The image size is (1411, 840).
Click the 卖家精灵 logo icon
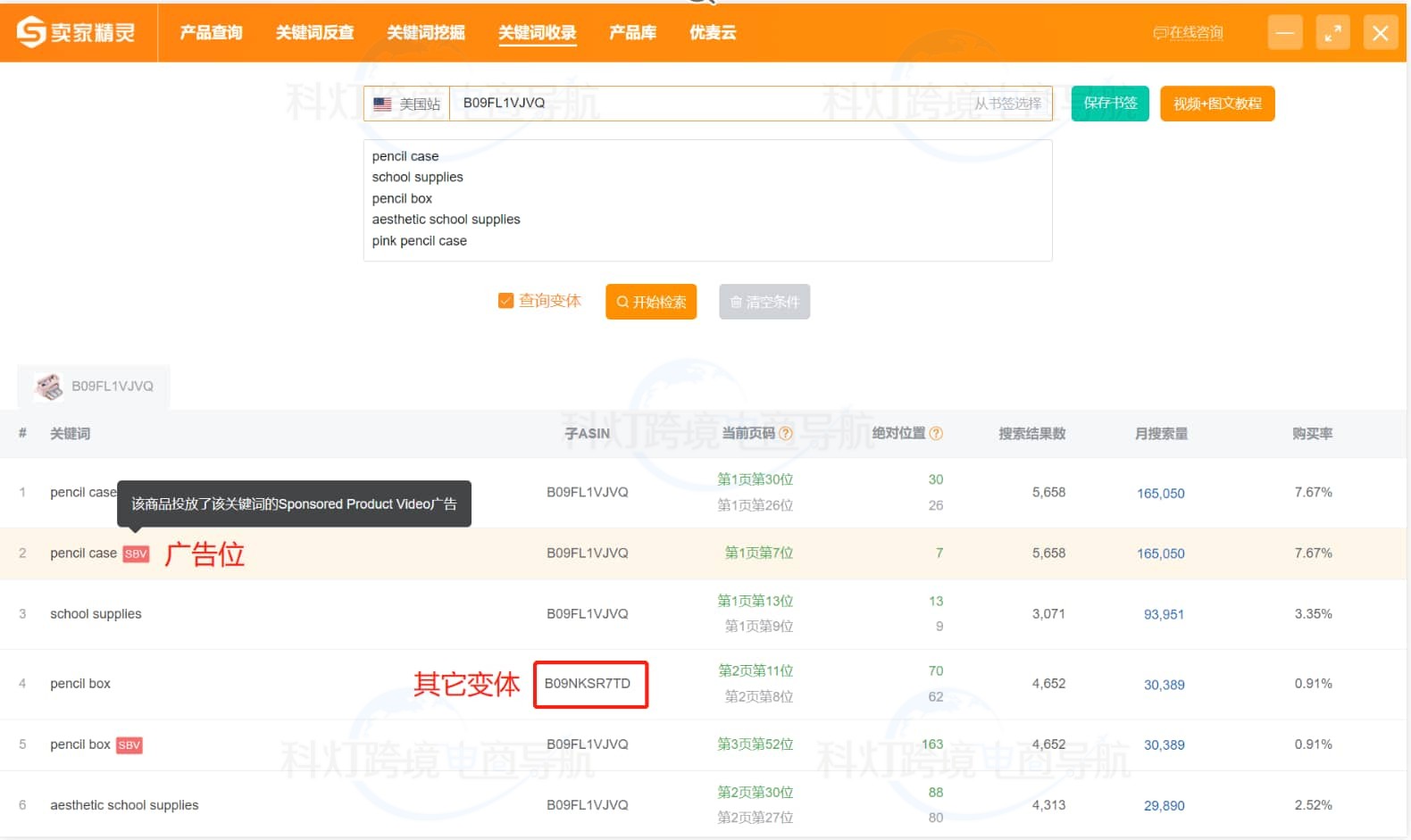coord(31,32)
